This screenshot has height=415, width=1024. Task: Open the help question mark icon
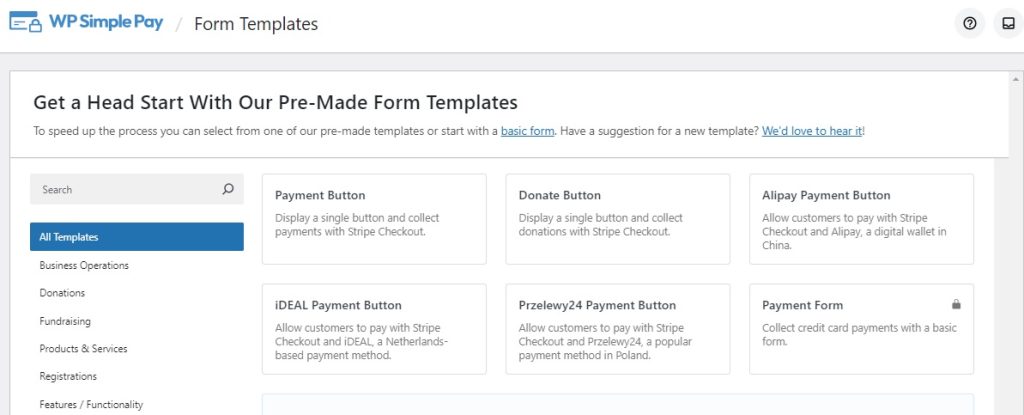click(x=969, y=24)
